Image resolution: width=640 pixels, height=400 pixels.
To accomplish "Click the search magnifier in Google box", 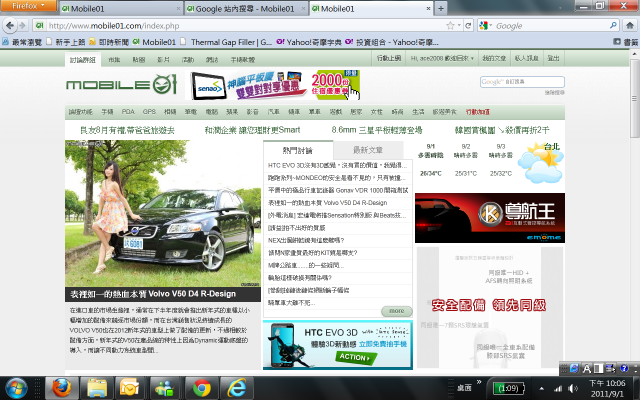I will pyautogui.click(x=613, y=25).
